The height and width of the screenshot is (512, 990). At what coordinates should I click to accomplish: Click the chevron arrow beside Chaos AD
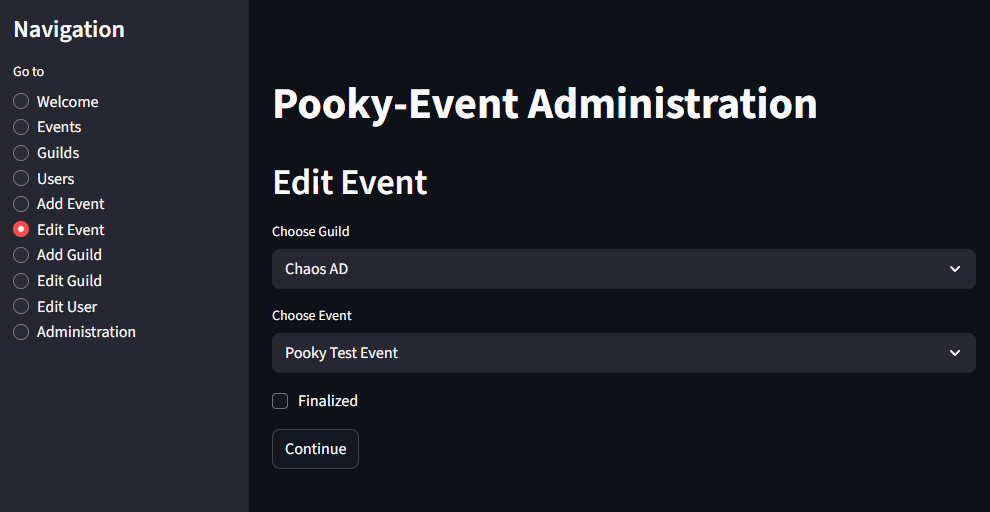tap(955, 269)
